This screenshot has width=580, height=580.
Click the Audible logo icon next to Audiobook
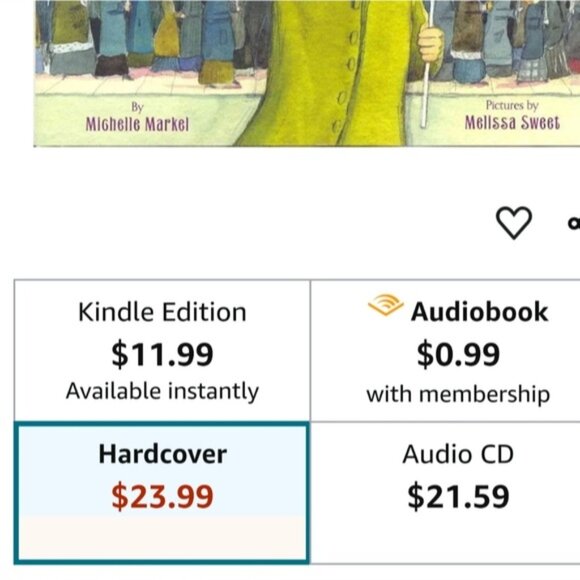pos(385,306)
